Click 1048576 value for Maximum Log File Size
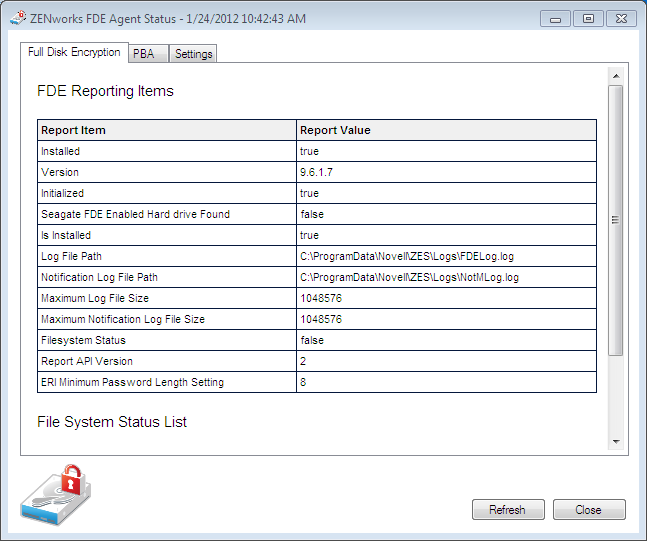Image resolution: width=647 pixels, height=541 pixels. point(321,298)
